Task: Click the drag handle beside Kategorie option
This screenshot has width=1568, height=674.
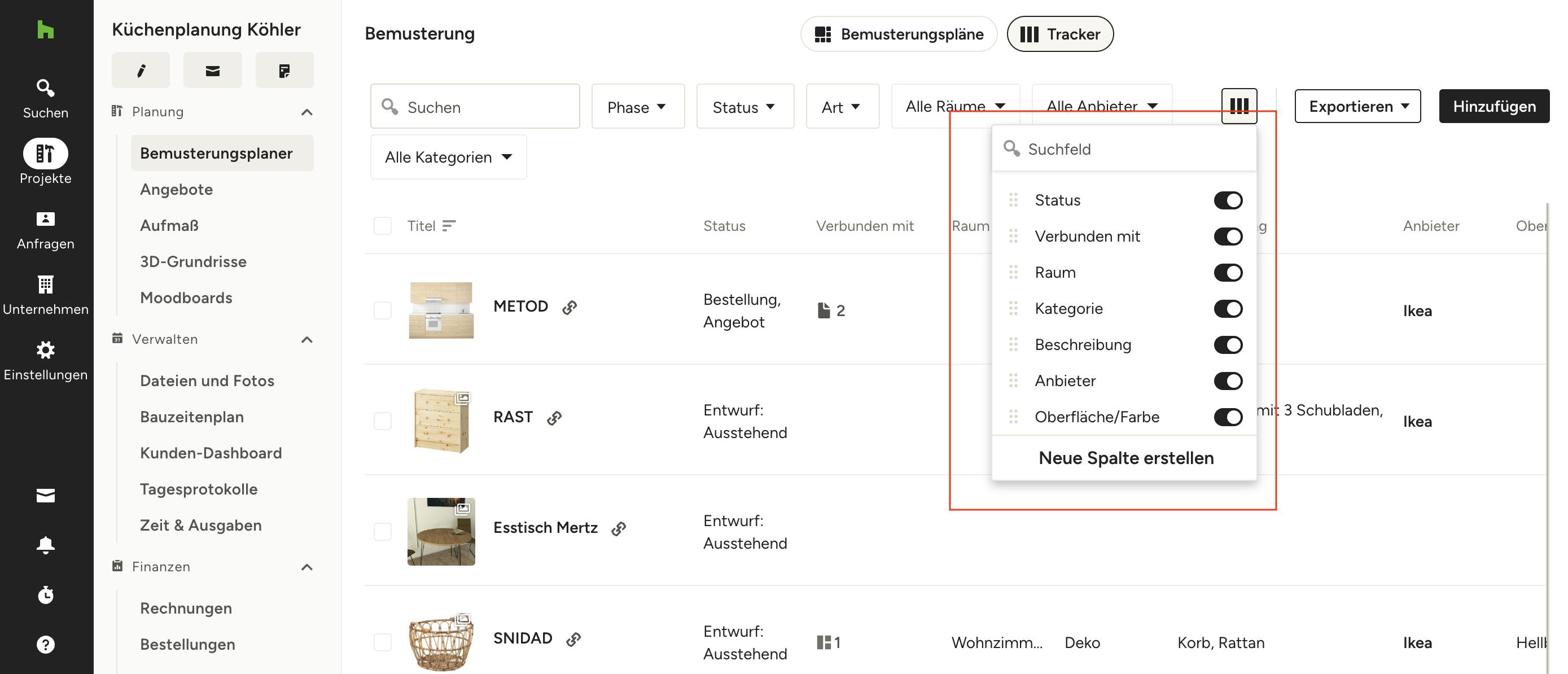Action: pyautogui.click(x=1013, y=308)
